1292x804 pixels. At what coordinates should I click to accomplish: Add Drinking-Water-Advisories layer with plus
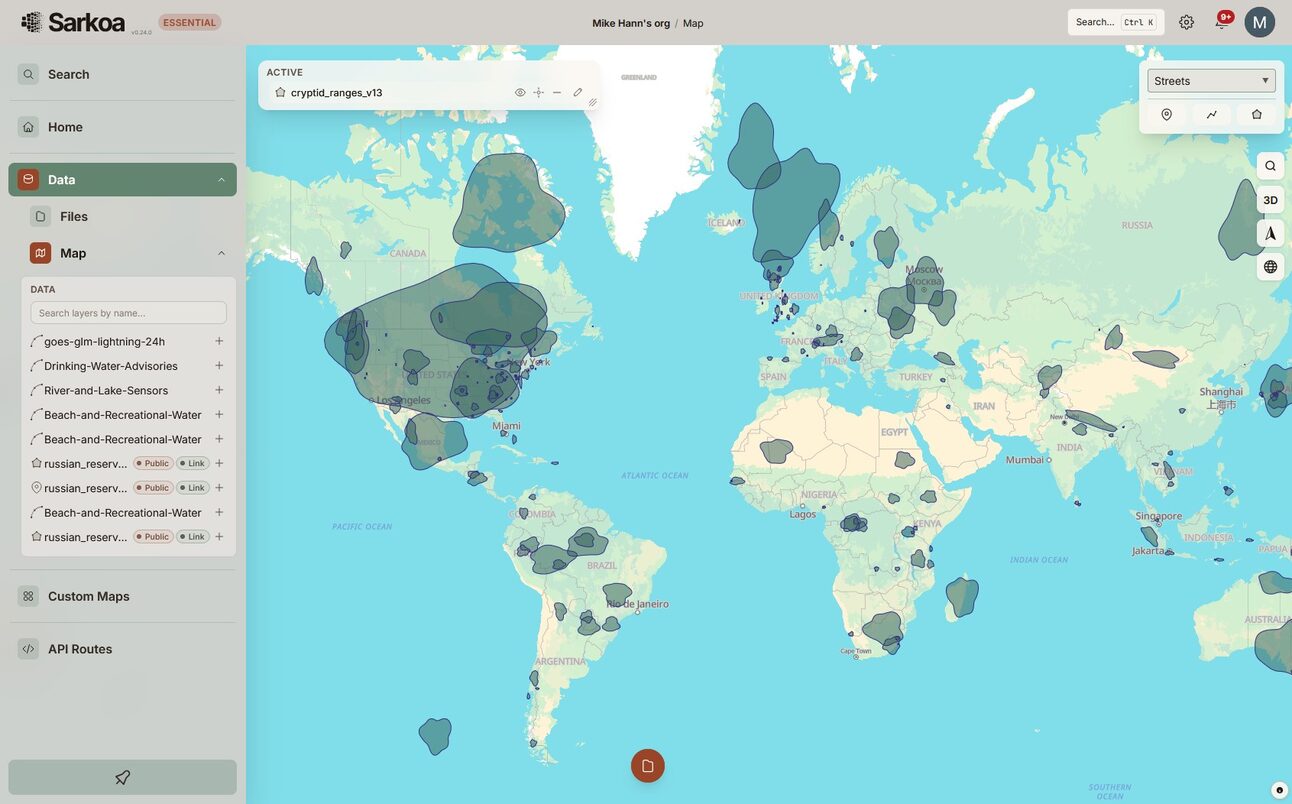(219, 366)
